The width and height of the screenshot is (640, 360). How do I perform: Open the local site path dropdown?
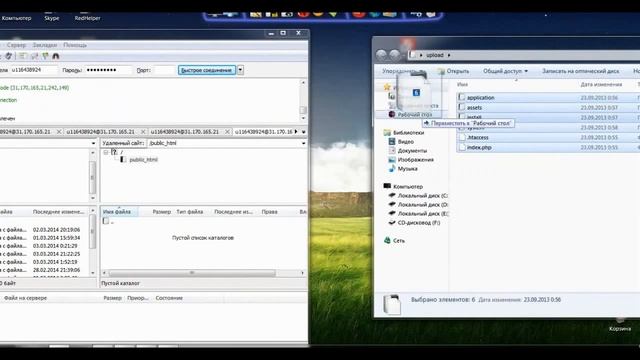(93, 143)
